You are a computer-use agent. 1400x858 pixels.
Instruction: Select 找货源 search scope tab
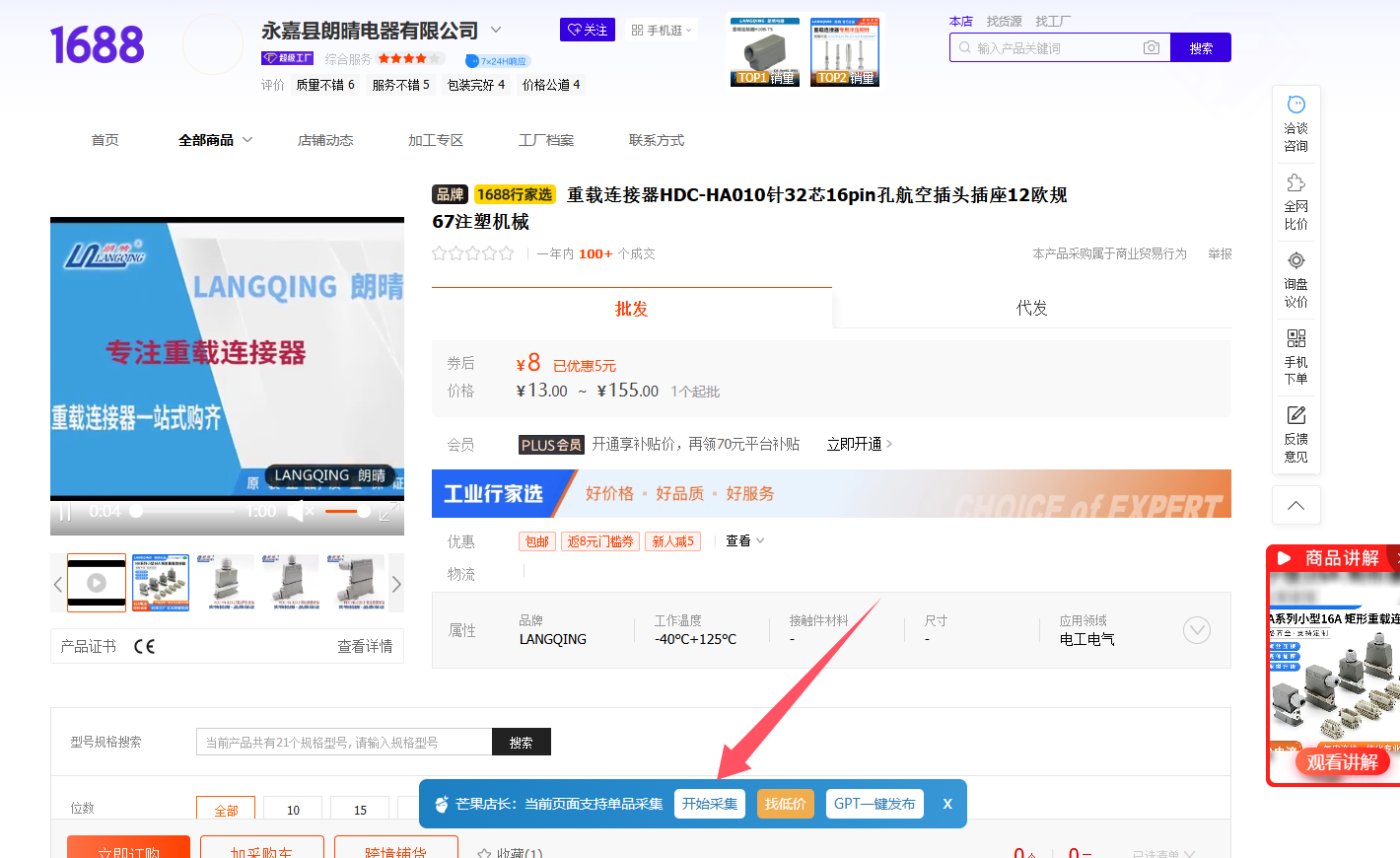[1004, 21]
